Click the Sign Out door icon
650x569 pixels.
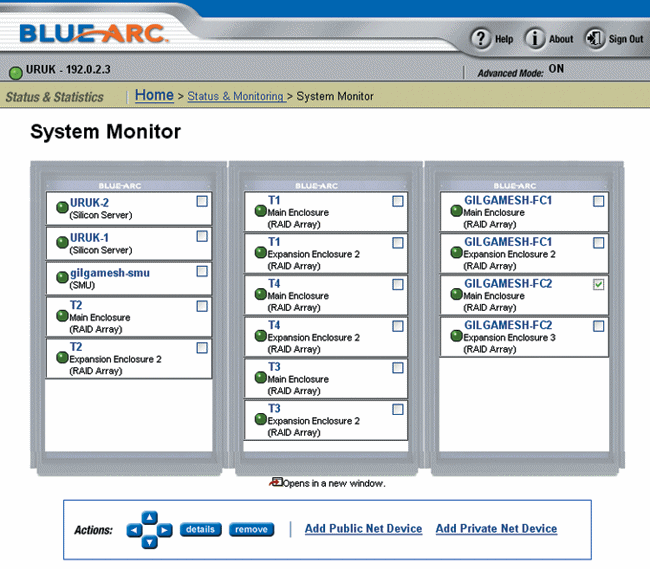click(595, 39)
